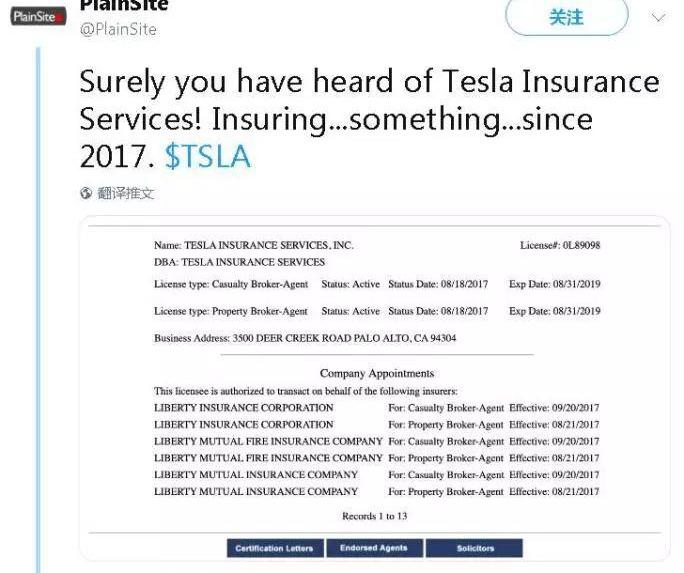Click the Company Appointments heading
The height and width of the screenshot is (573, 684).
(x=377, y=373)
